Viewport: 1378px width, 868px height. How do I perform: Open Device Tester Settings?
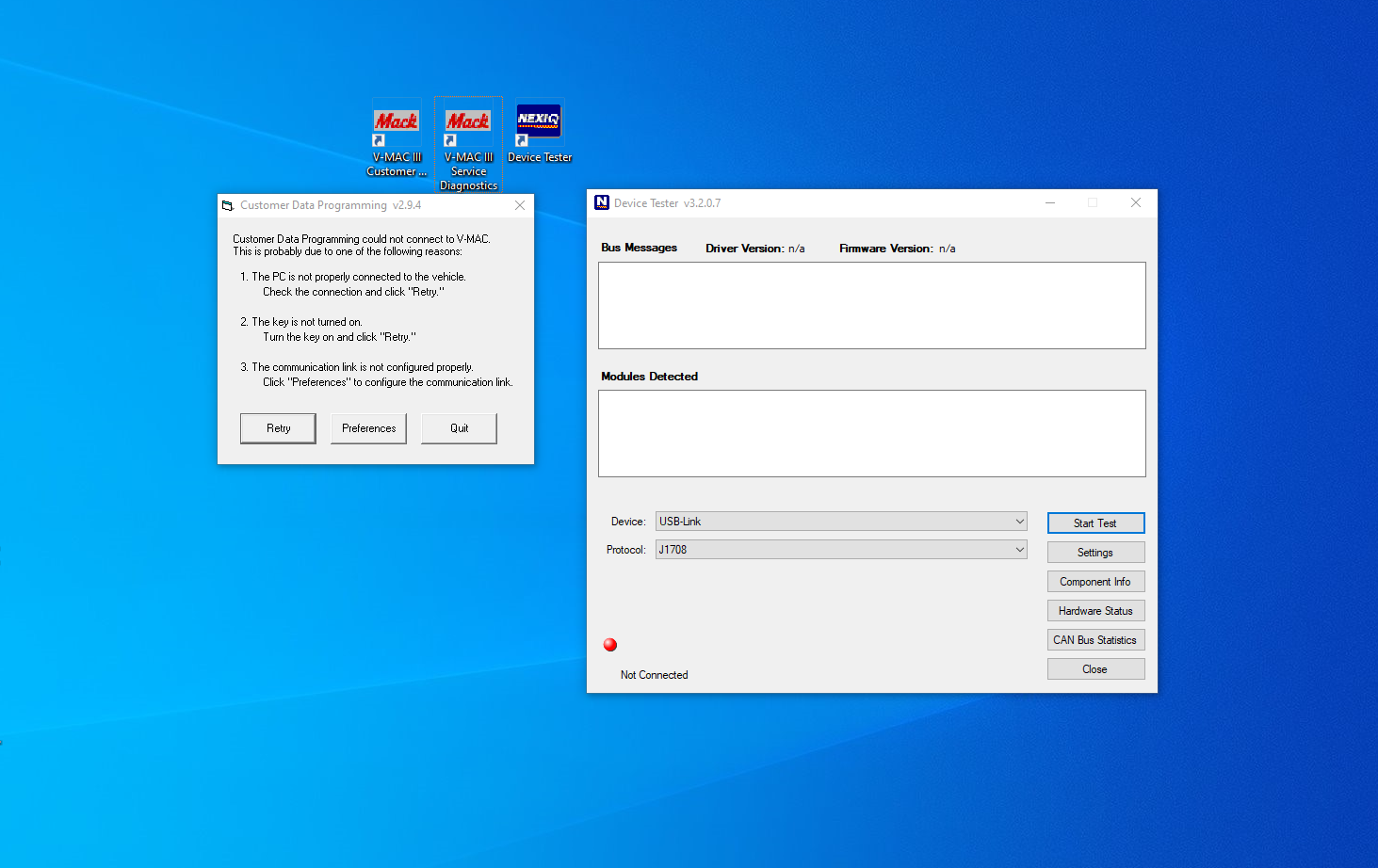(x=1095, y=553)
